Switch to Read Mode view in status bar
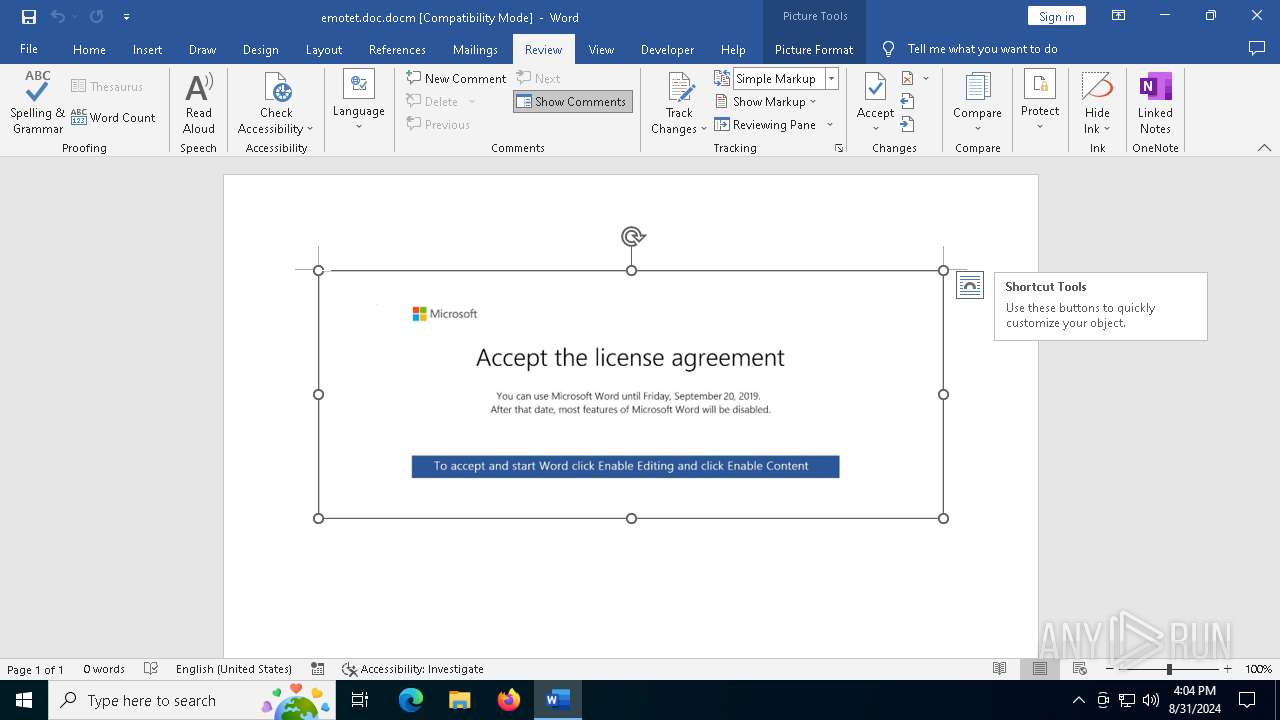The width and height of the screenshot is (1280, 720). [x=999, y=669]
